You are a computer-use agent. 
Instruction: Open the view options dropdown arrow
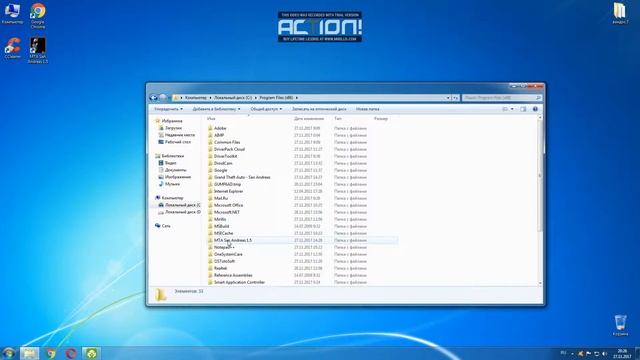(512, 109)
